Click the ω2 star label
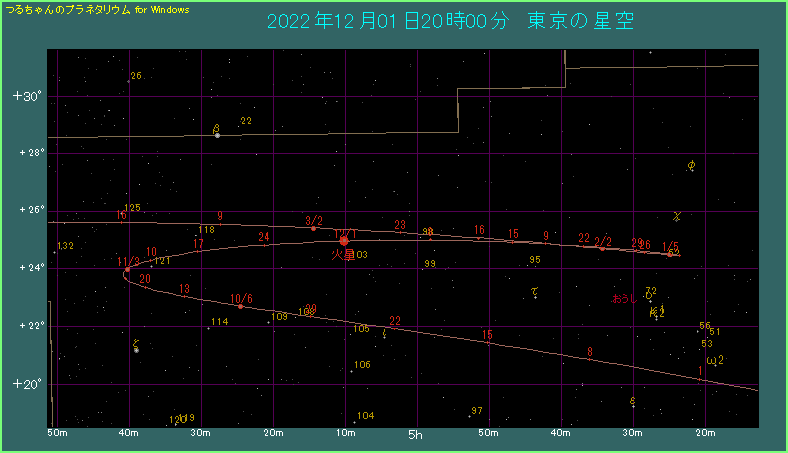788x453 pixels. (714, 360)
